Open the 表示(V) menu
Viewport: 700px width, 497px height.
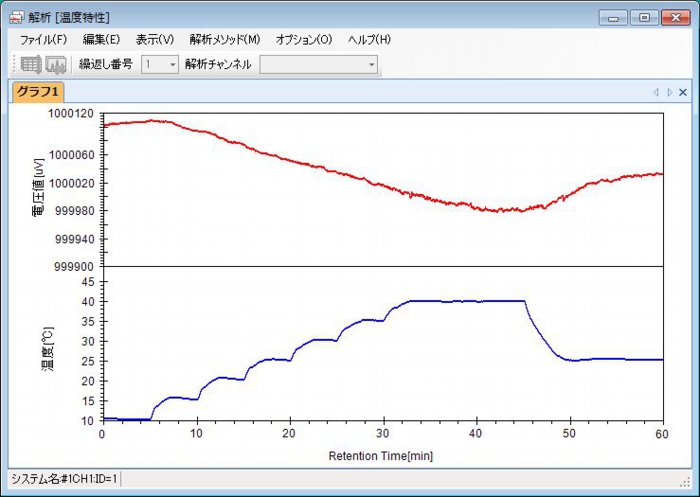pos(154,40)
